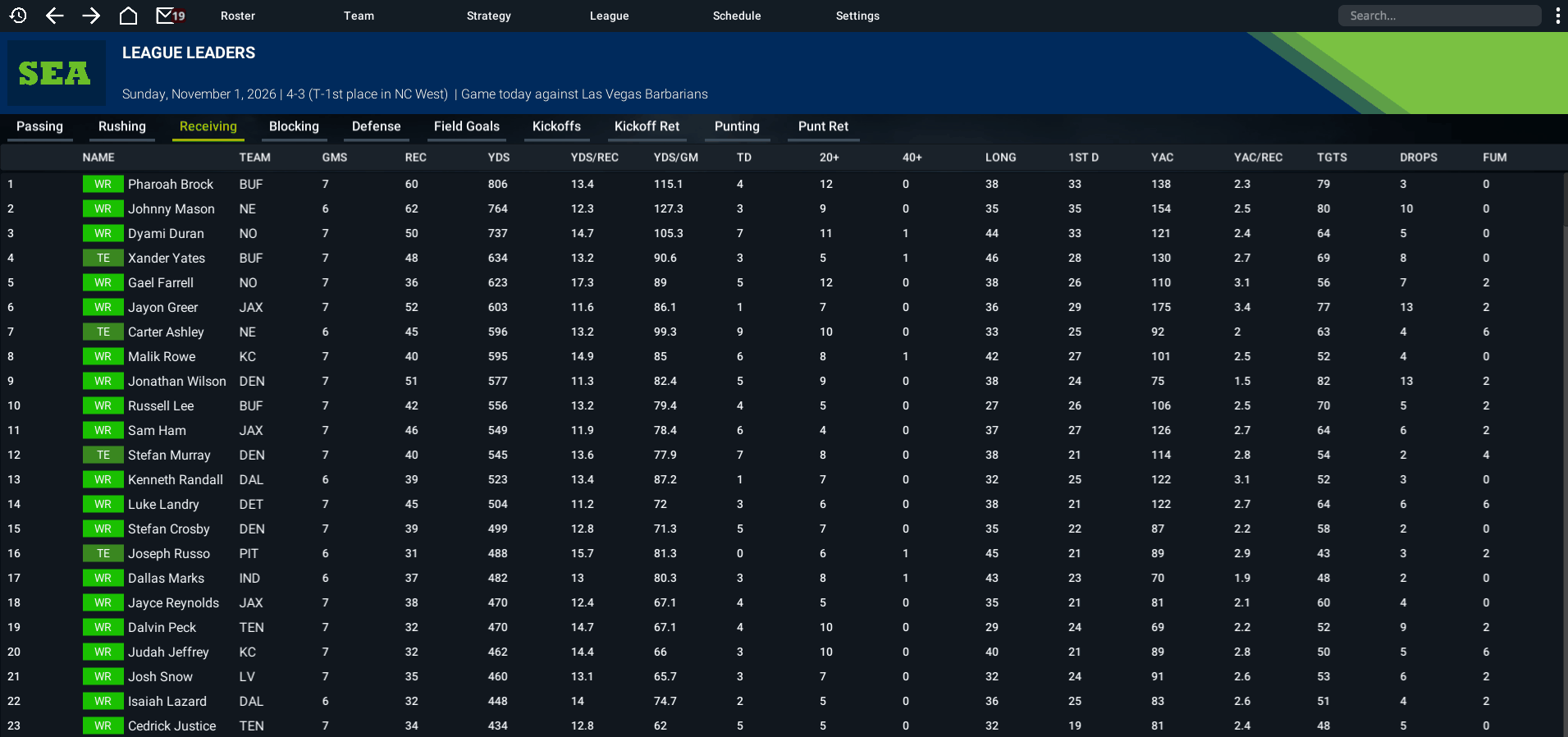This screenshot has height=737, width=1568.
Task: Open the mail inbox icon
Action: tap(170, 16)
